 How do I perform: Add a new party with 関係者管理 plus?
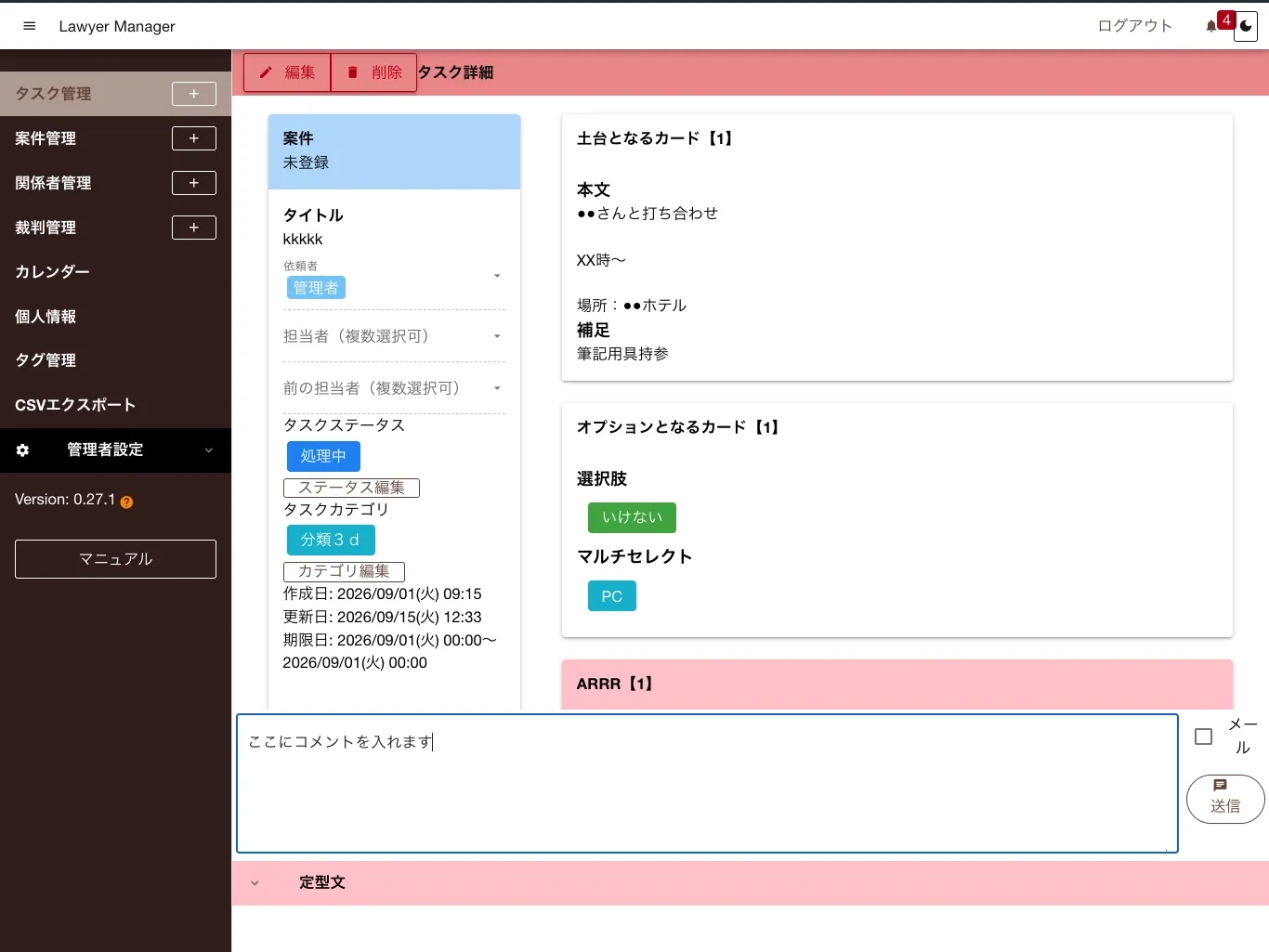194,183
